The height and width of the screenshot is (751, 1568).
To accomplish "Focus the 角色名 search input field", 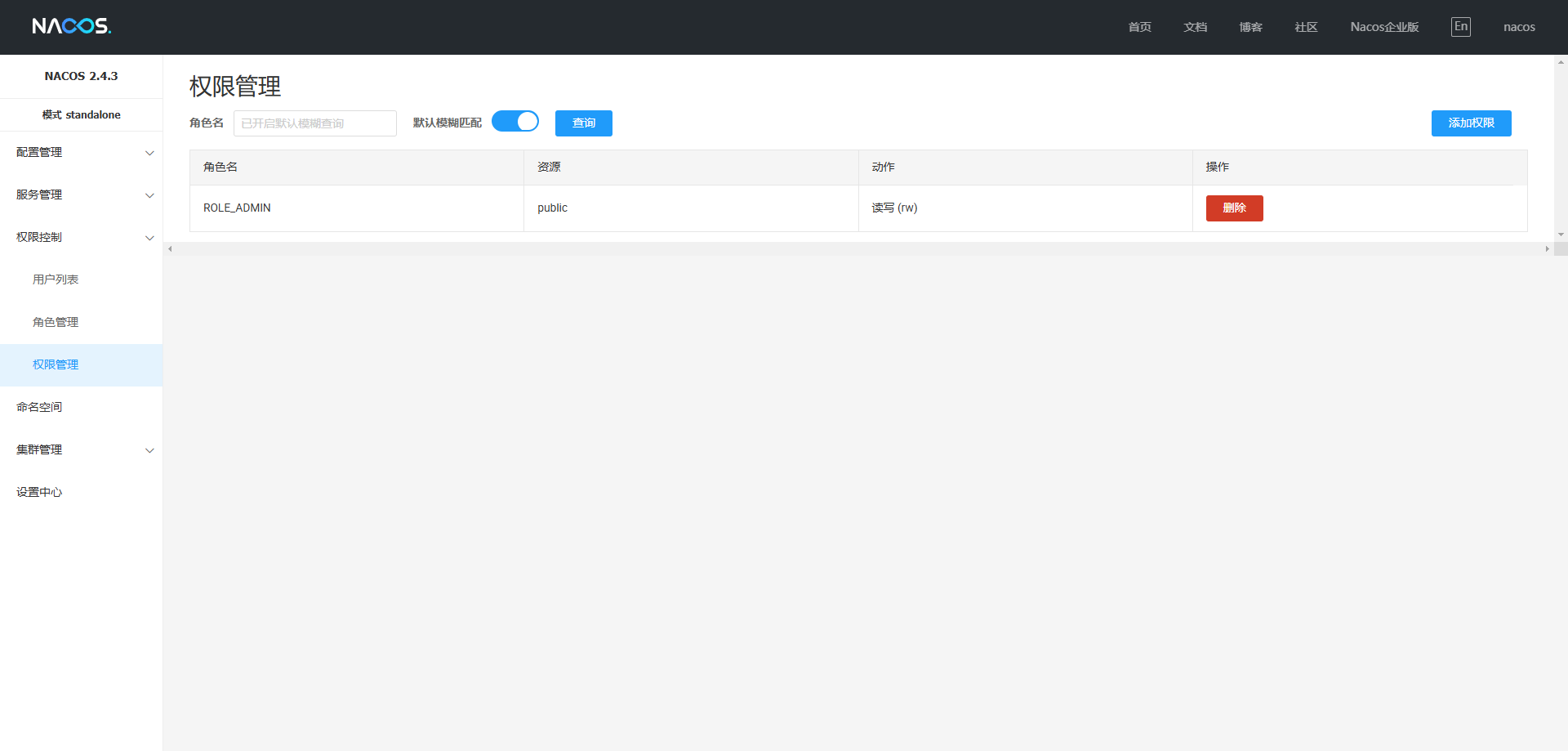I will pyautogui.click(x=315, y=123).
